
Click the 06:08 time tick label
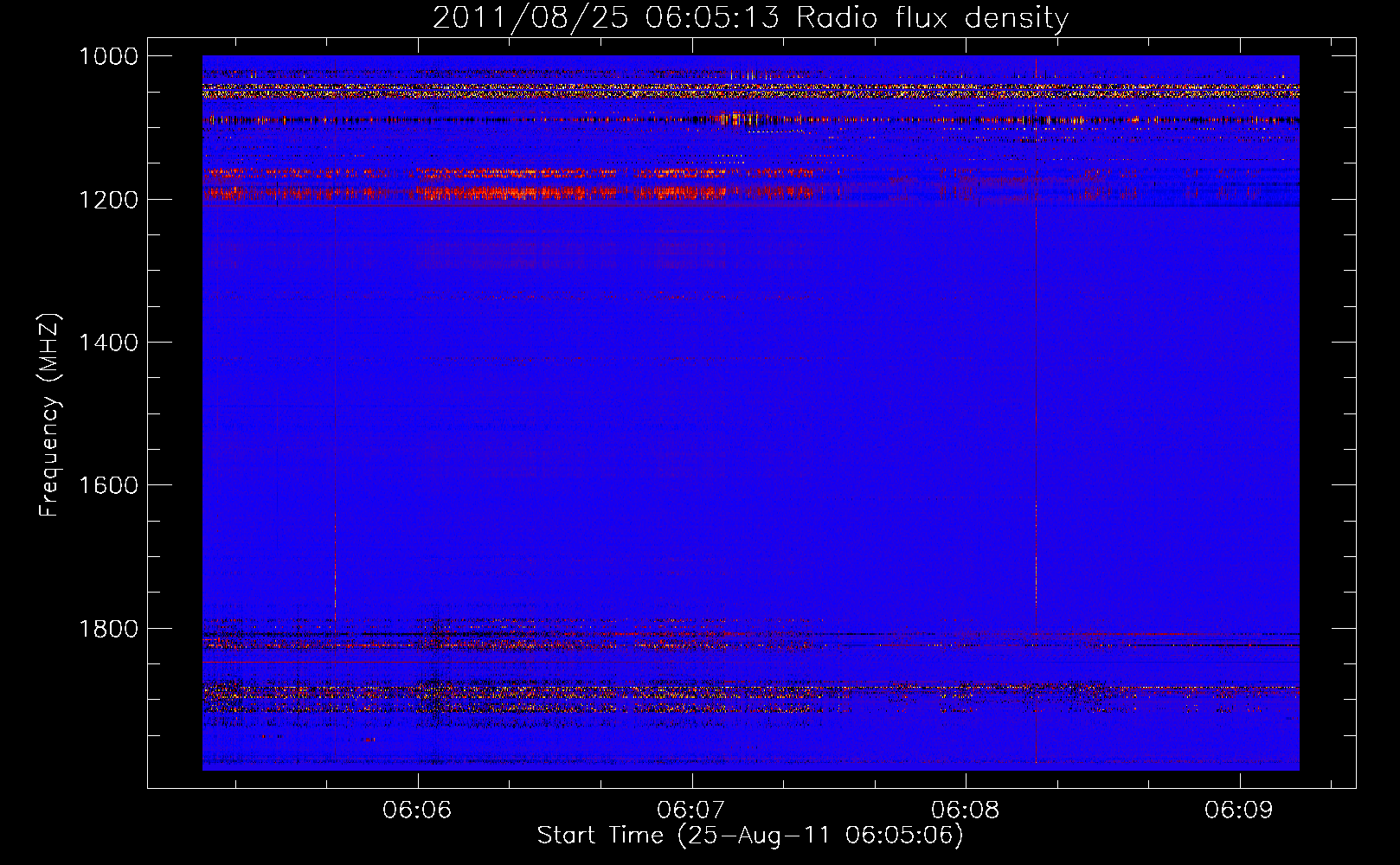[x=966, y=811]
